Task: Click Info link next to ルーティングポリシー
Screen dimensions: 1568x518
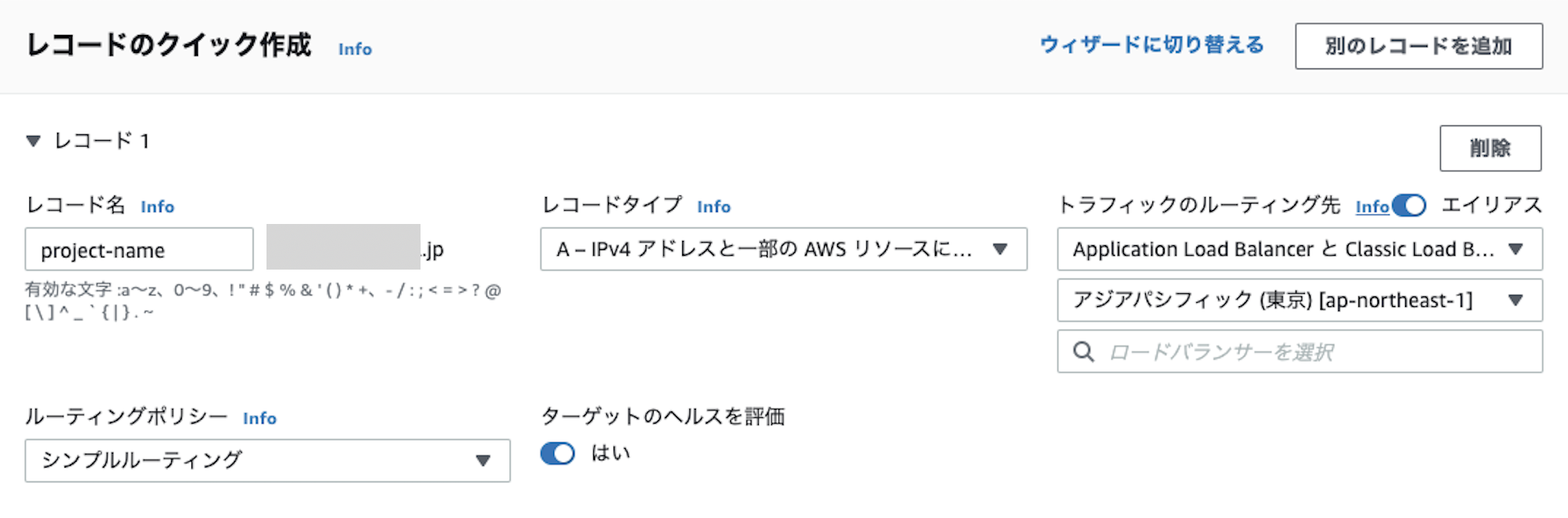Action: (x=260, y=419)
